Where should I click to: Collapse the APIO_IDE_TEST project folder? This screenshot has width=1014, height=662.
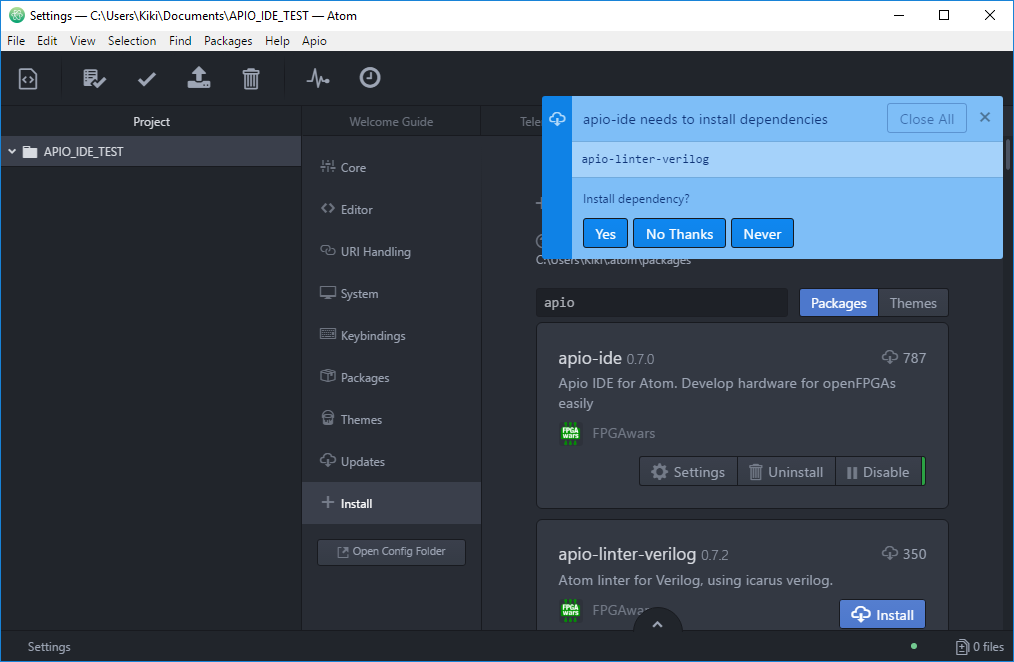[12, 152]
